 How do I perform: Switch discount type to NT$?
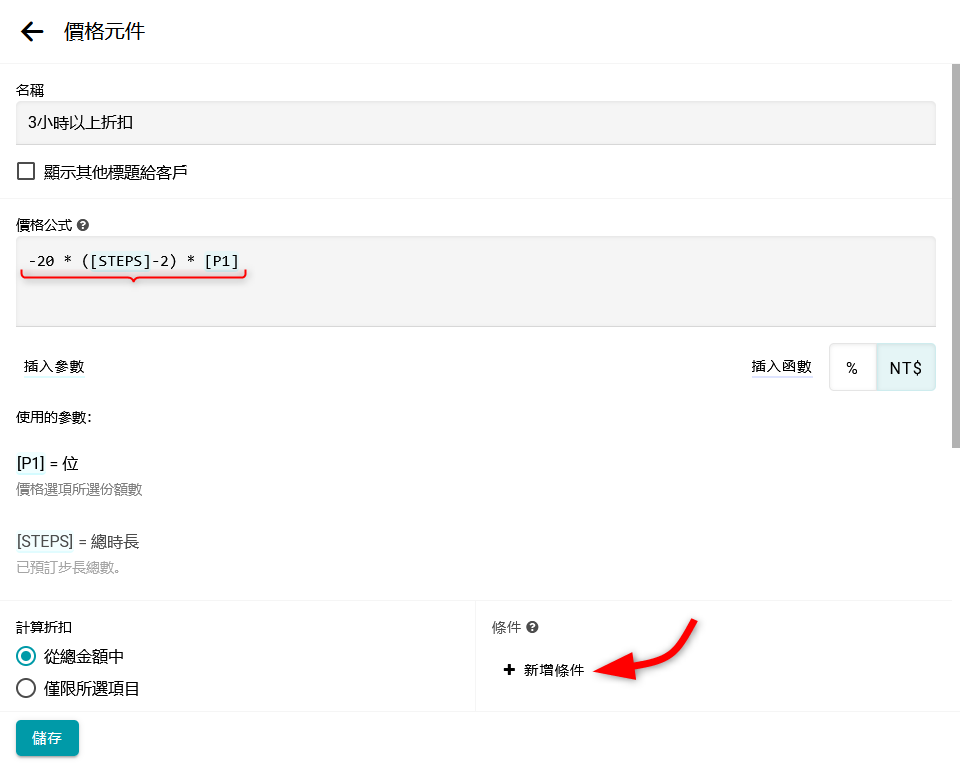pyautogui.click(x=905, y=368)
